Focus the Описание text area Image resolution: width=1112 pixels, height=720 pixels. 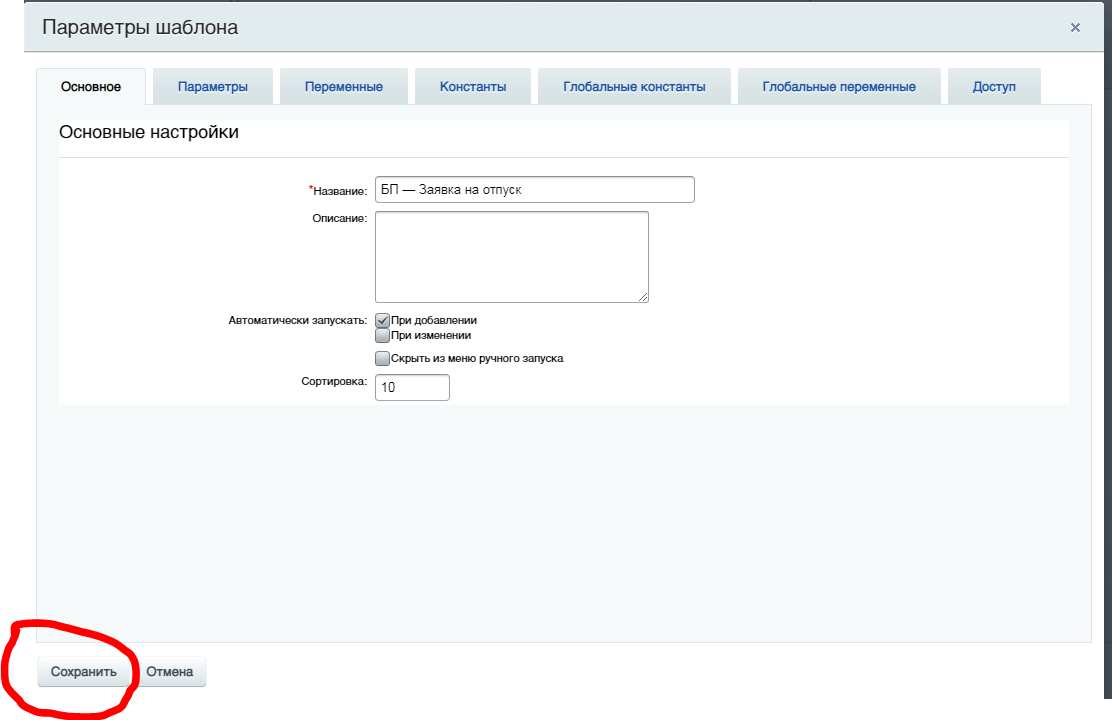tap(512, 257)
